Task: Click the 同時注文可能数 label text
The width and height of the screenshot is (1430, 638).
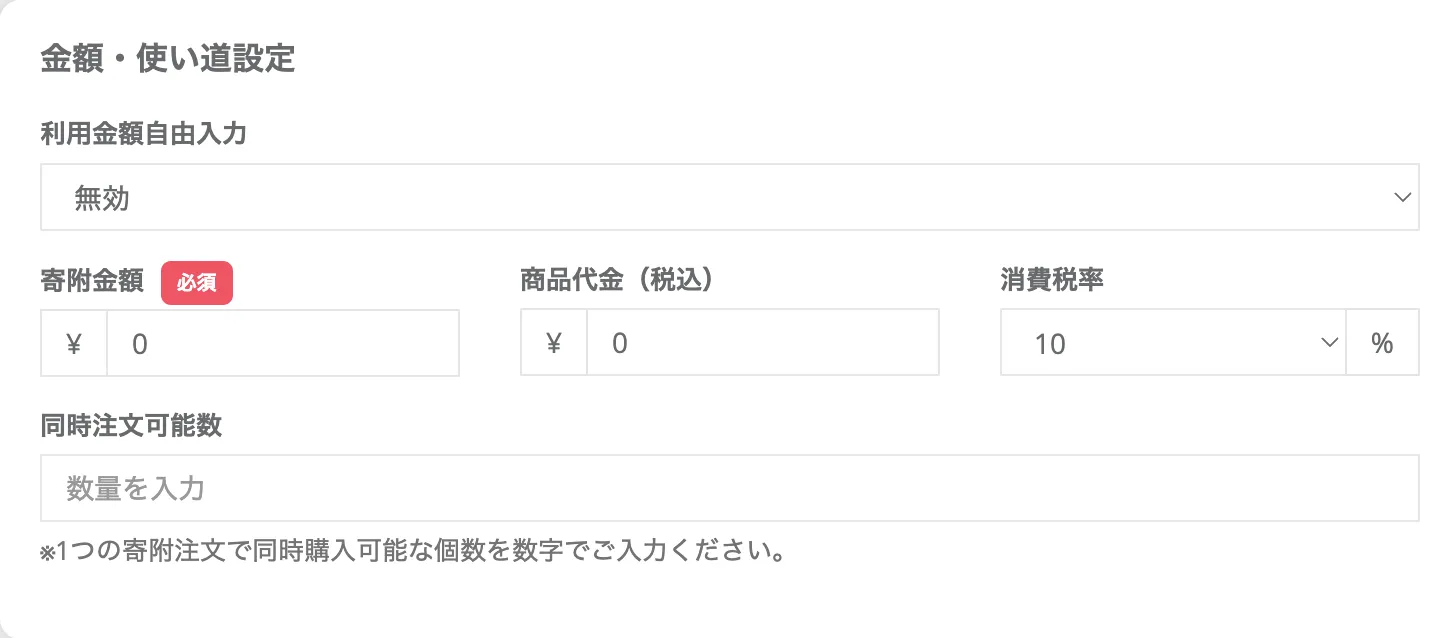Action: point(131,426)
